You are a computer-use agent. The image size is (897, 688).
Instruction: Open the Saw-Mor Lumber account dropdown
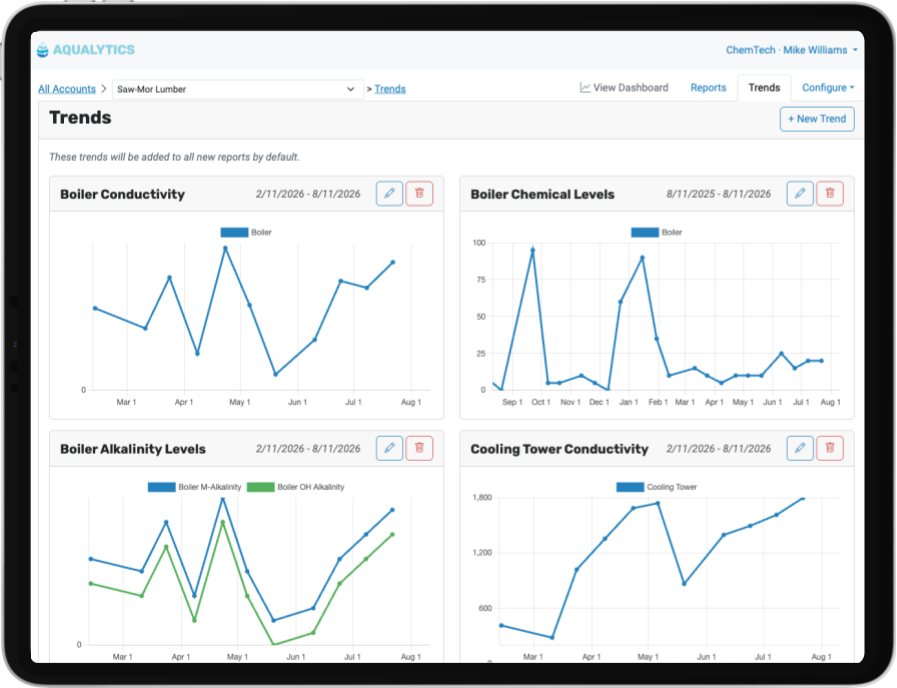(237, 89)
